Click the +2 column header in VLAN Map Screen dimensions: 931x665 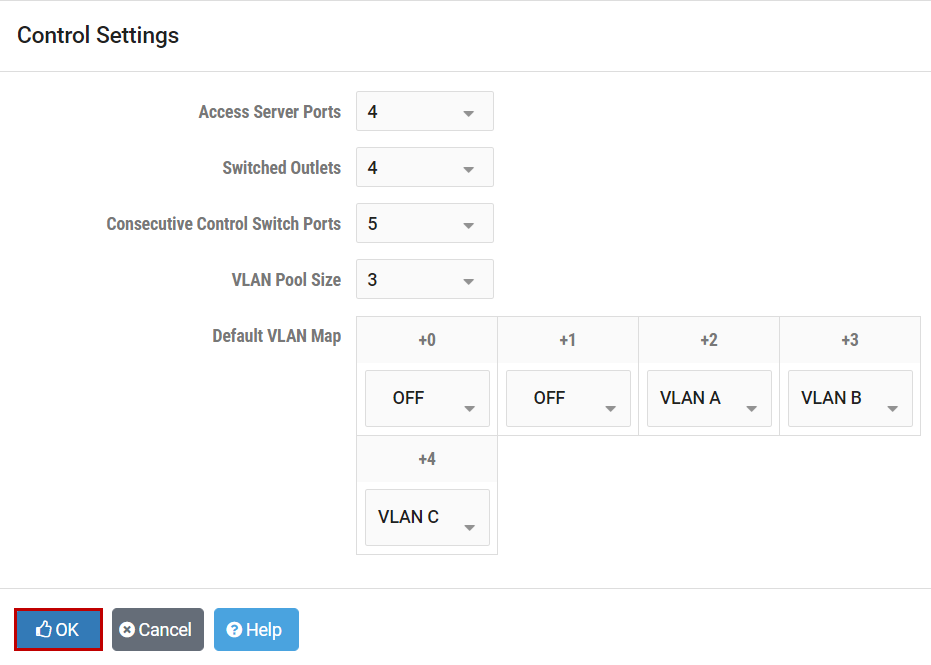[x=708, y=340]
